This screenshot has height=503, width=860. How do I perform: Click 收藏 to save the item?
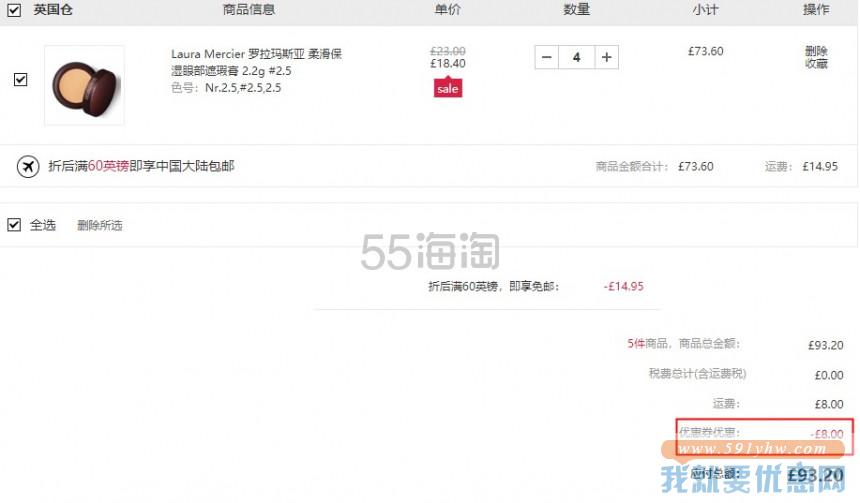816,64
